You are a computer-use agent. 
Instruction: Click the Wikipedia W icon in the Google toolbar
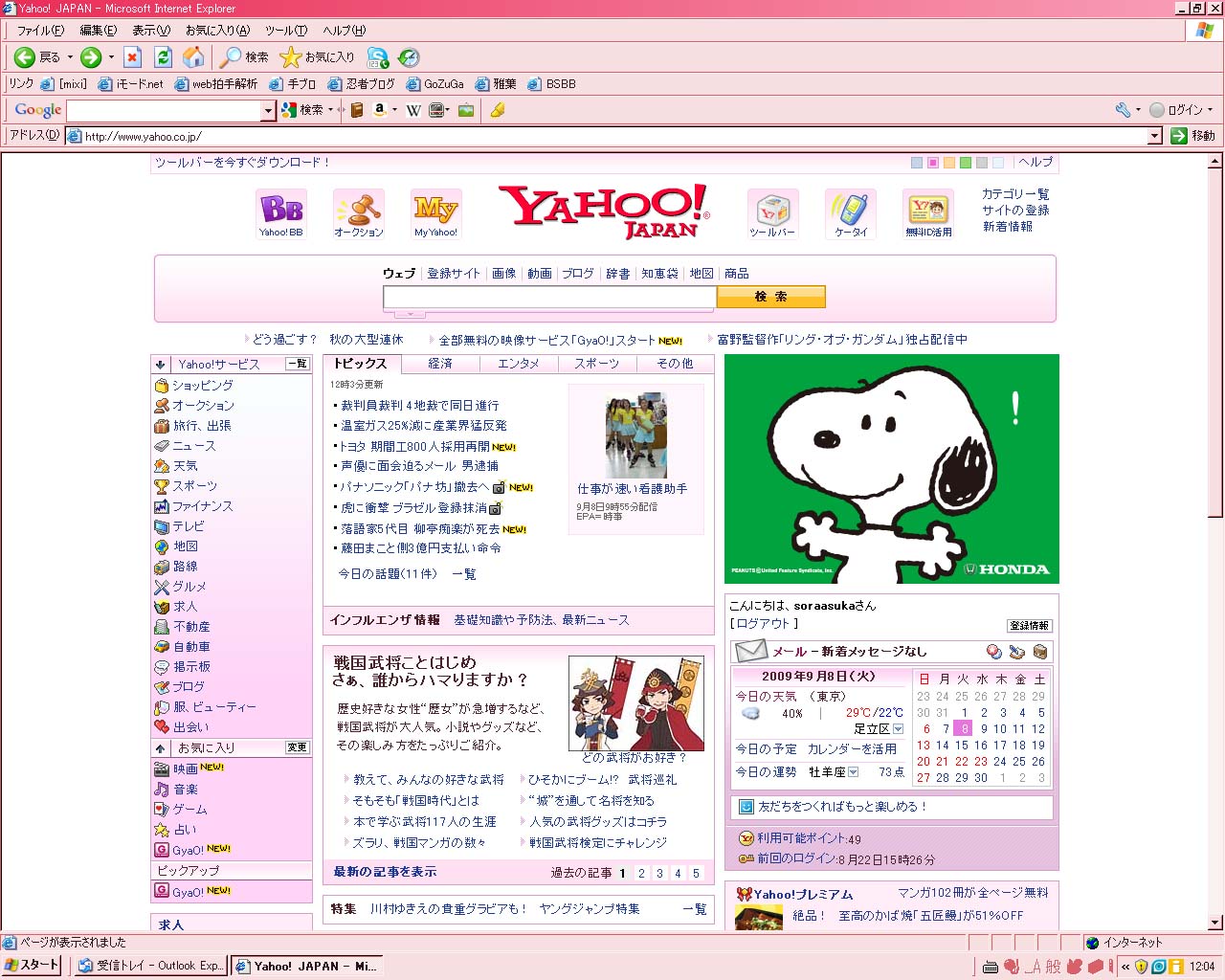413,110
